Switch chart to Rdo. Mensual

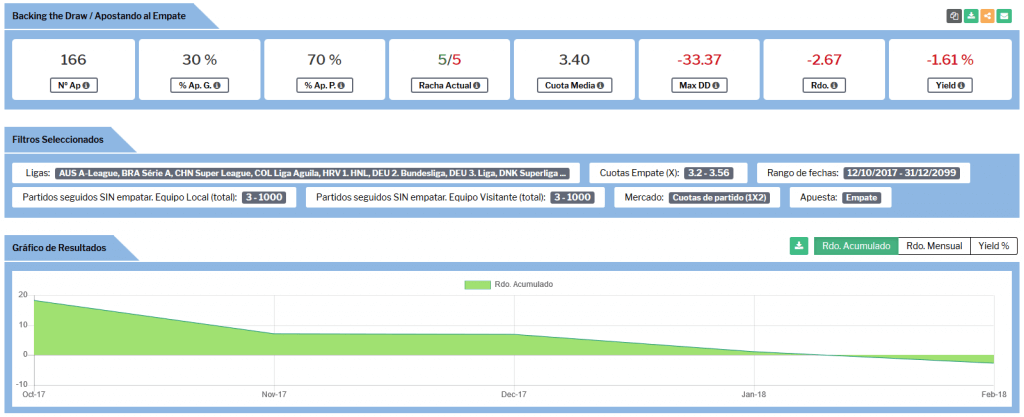(934, 246)
